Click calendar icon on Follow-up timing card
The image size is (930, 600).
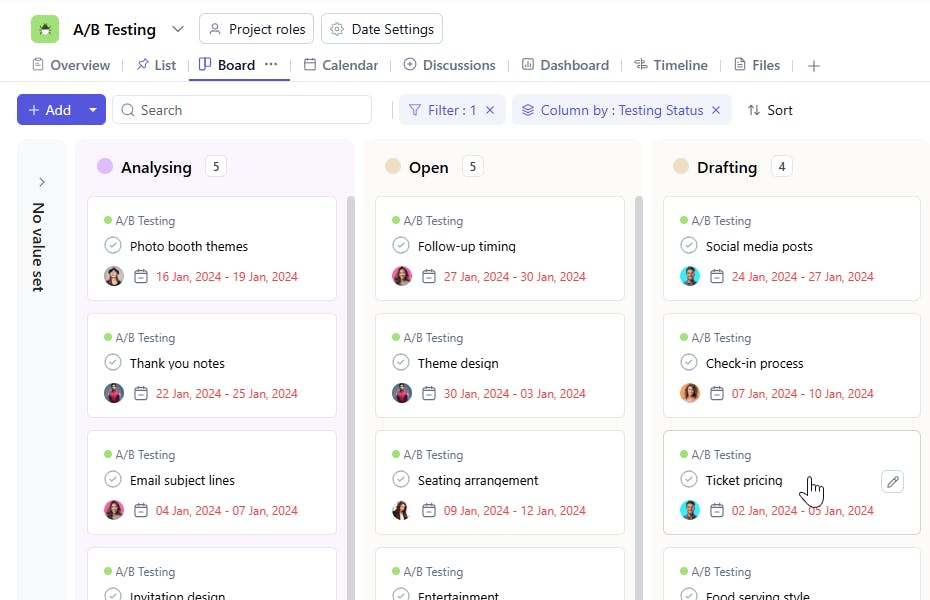coord(429,277)
